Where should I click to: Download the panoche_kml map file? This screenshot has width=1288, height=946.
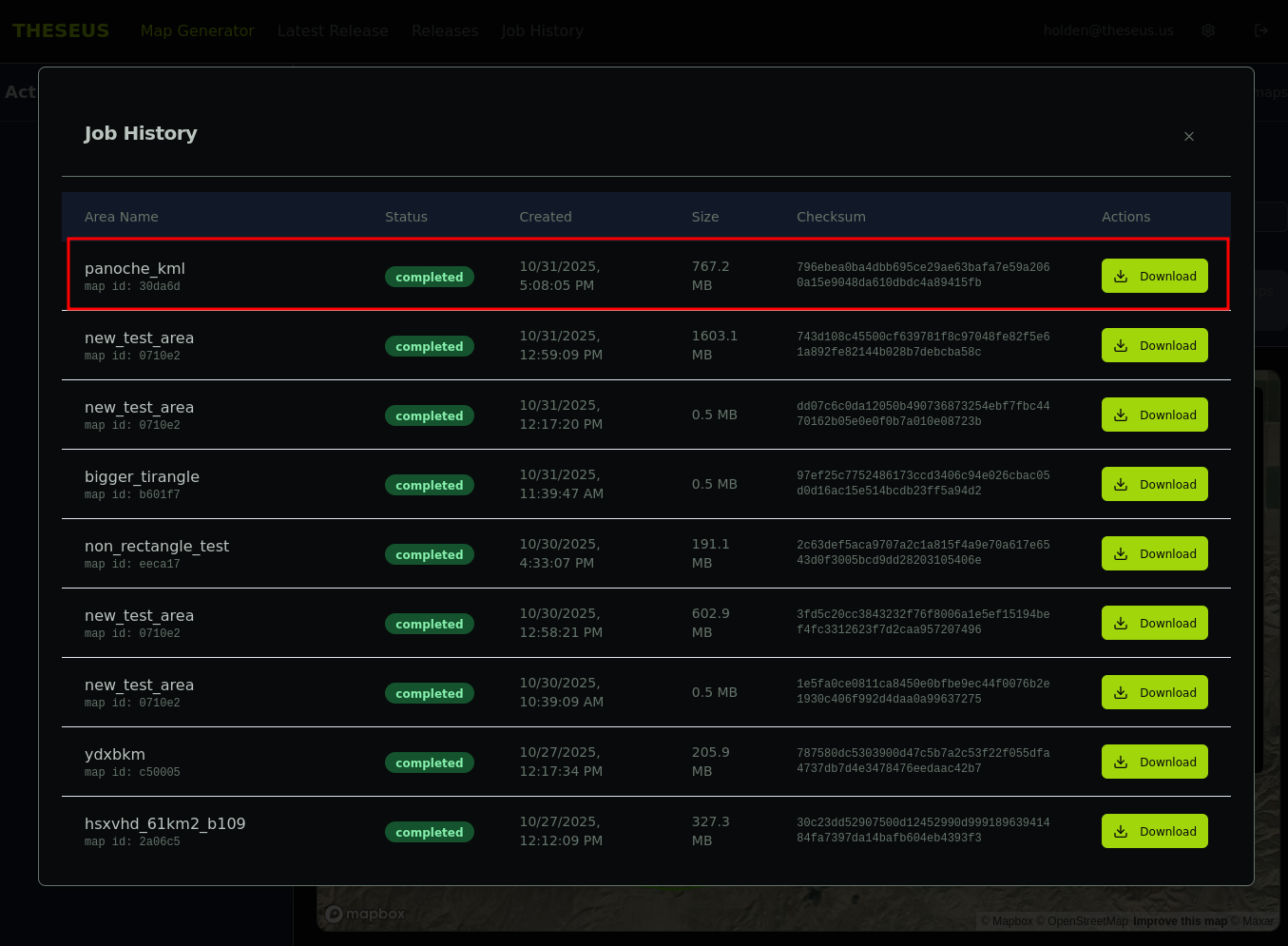click(x=1154, y=276)
